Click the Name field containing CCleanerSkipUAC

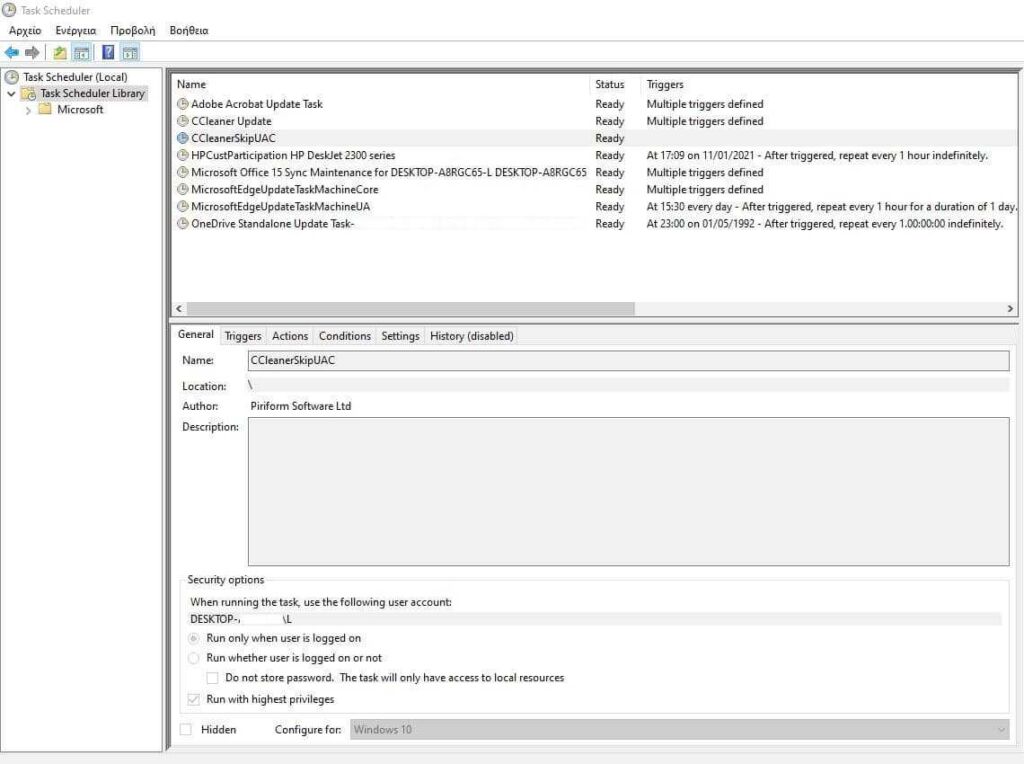628,360
